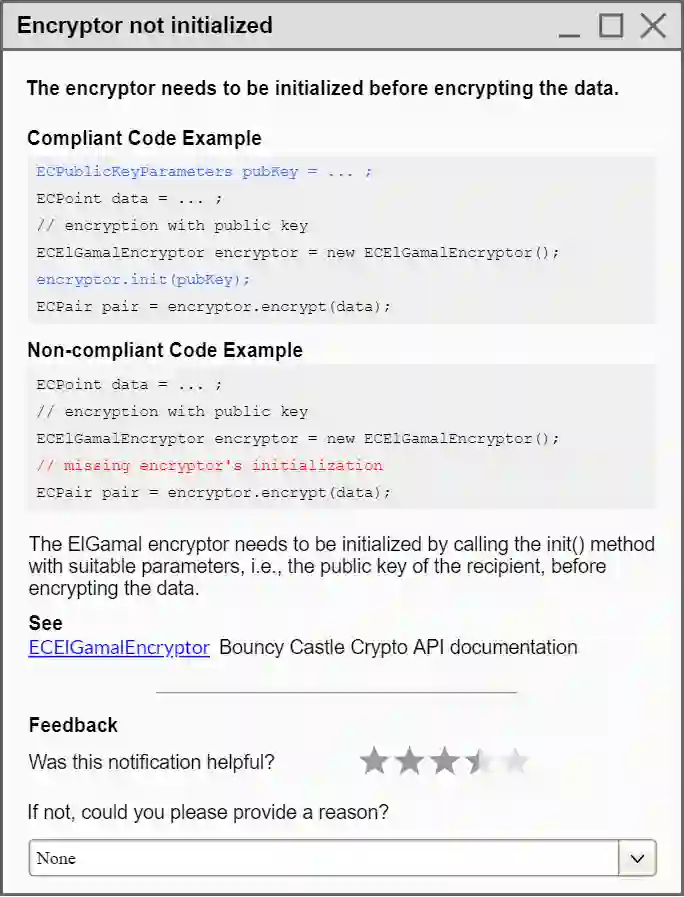Viewport: 684px width, 897px height.
Task: Rate the notification five stars
Action: click(515, 762)
